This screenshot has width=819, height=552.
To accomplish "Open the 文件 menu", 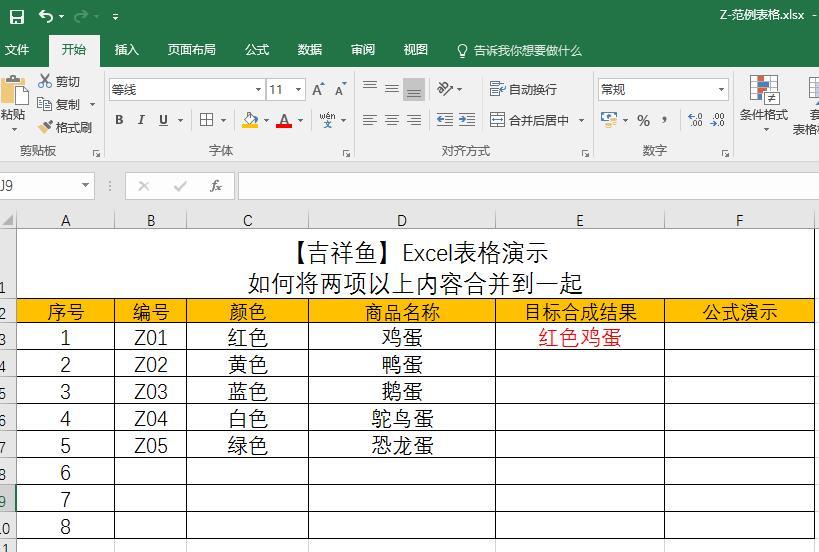I will pos(17,50).
